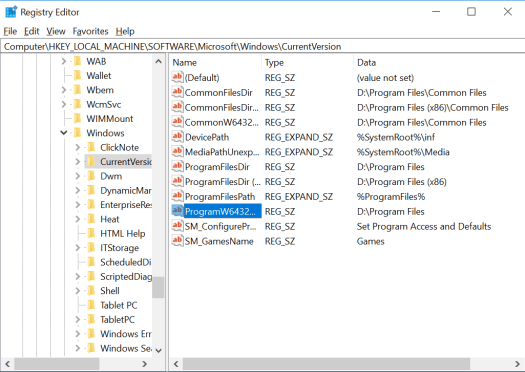The image size is (525, 372).
Task: Expand the Shell subkey
Action: click(x=77, y=290)
